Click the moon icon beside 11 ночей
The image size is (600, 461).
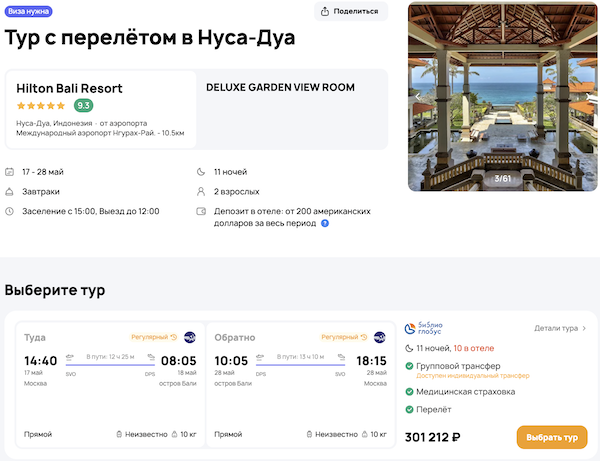[x=203, y=171]
